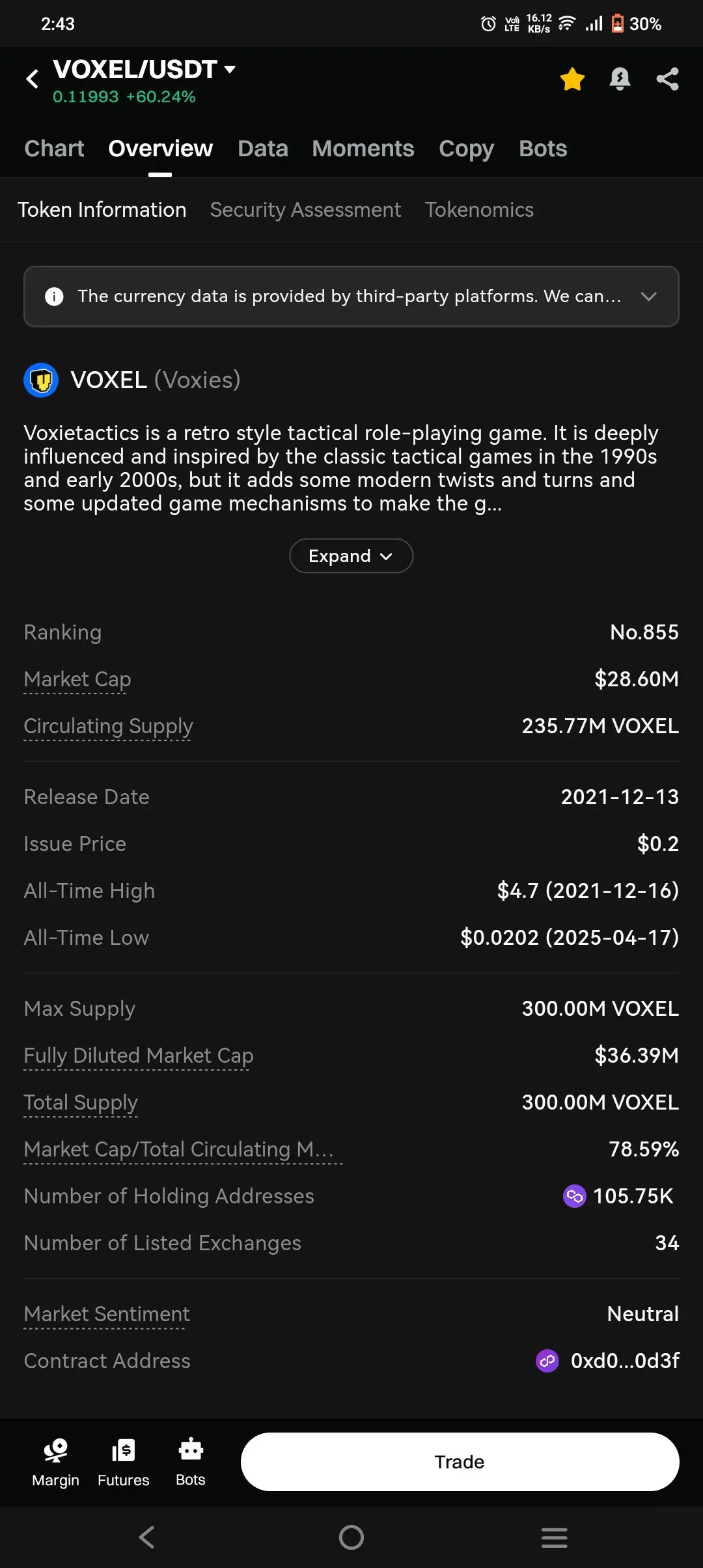Screen dimensions: 703x1568
Task: Toggle the yellow favorite star
Action: click(x=572, y=79)
